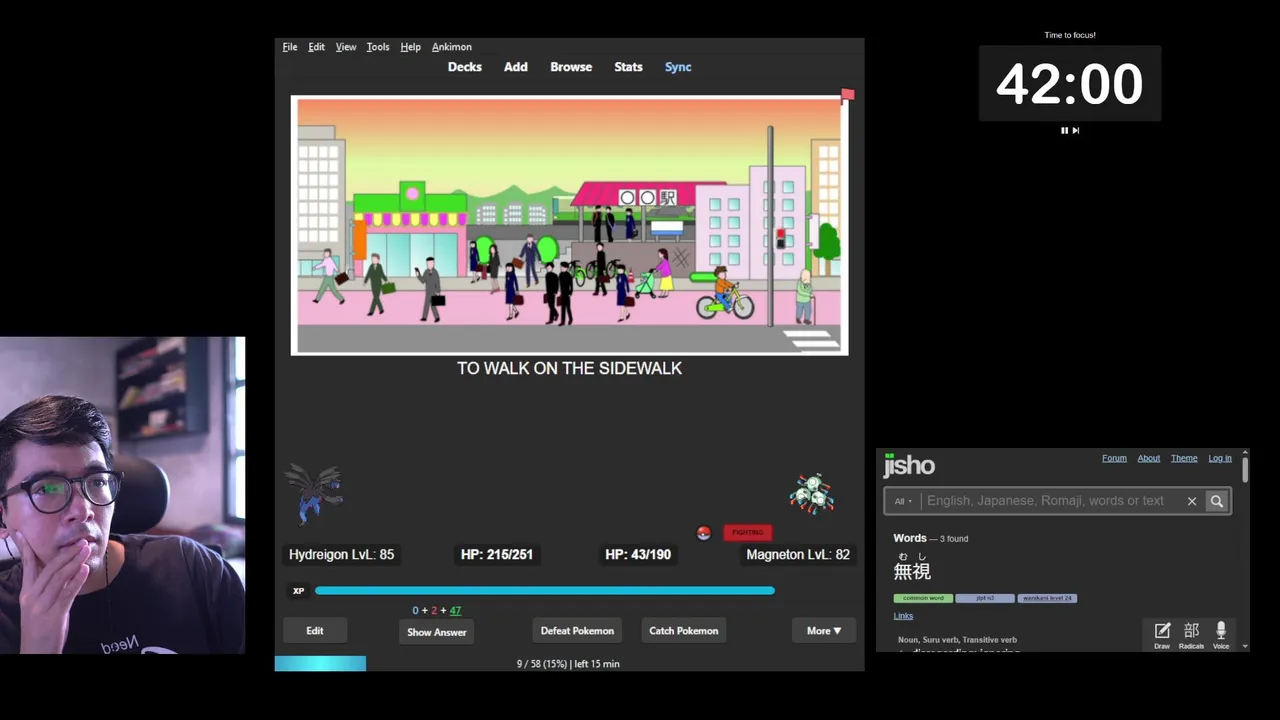
Task: Click 'Noun, Suru verb, Transitive verb' text
Action: point(958,640)
